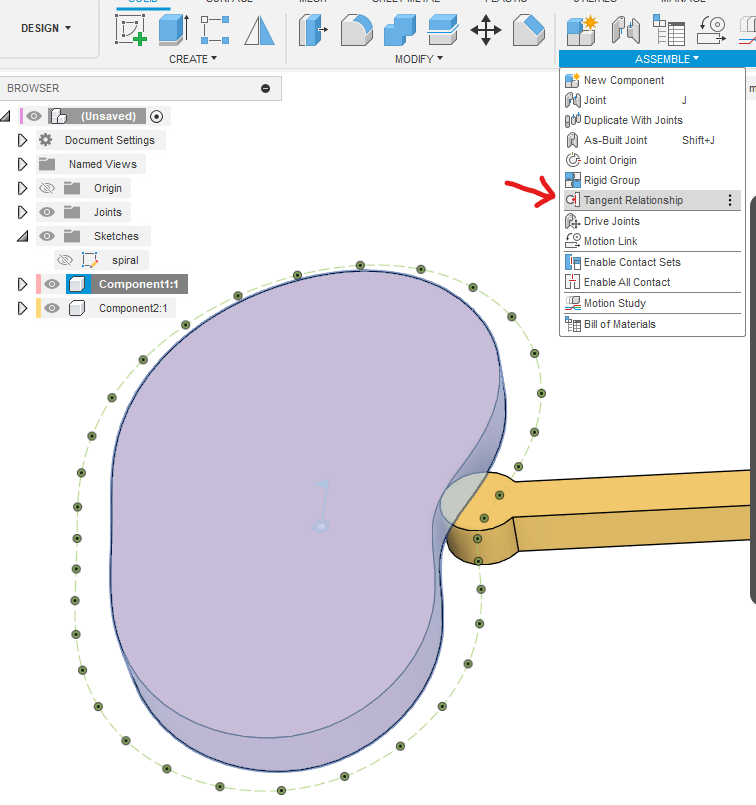Click the Extrude tool icon
This screenshot has width=756, height=805.
[x=173, y=30]
